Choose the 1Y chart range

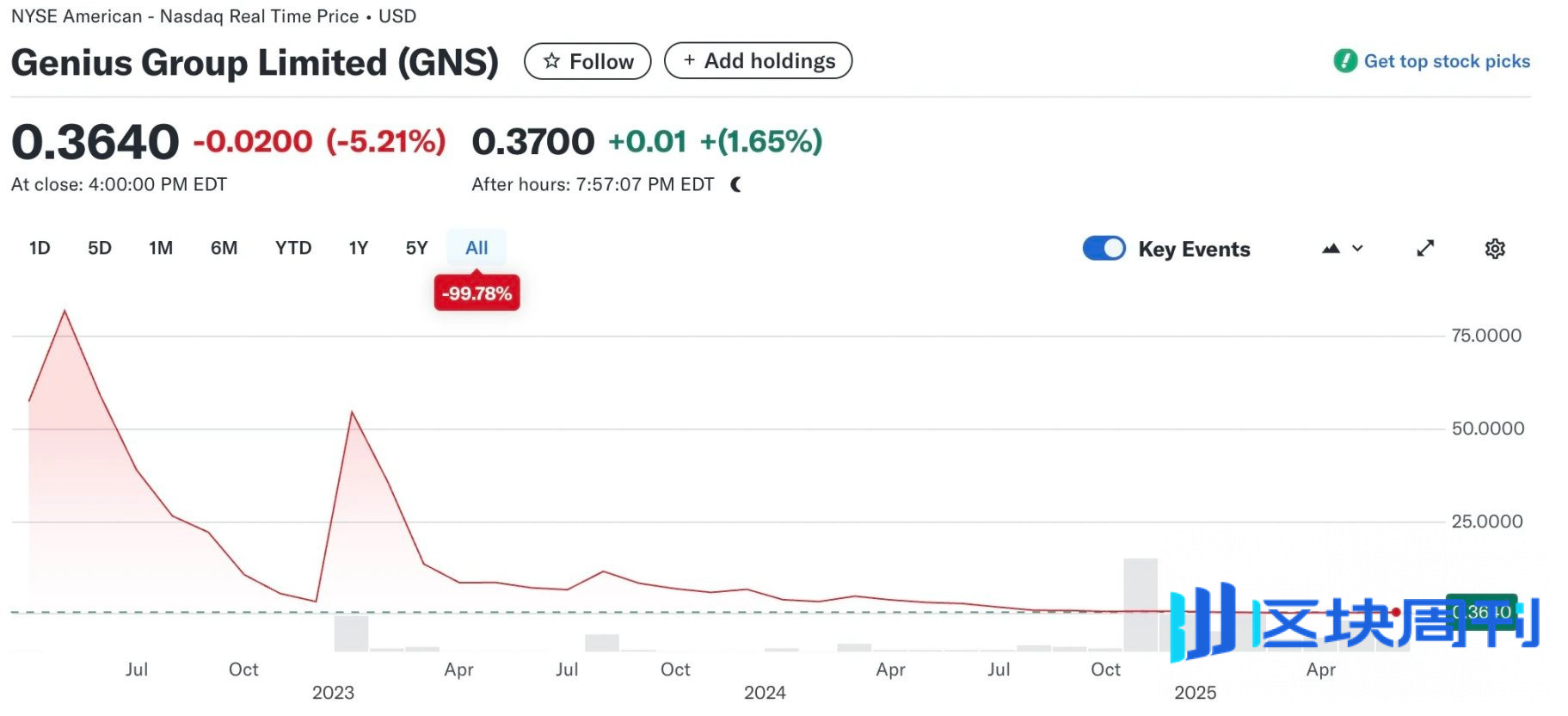(x=359, y=248)
